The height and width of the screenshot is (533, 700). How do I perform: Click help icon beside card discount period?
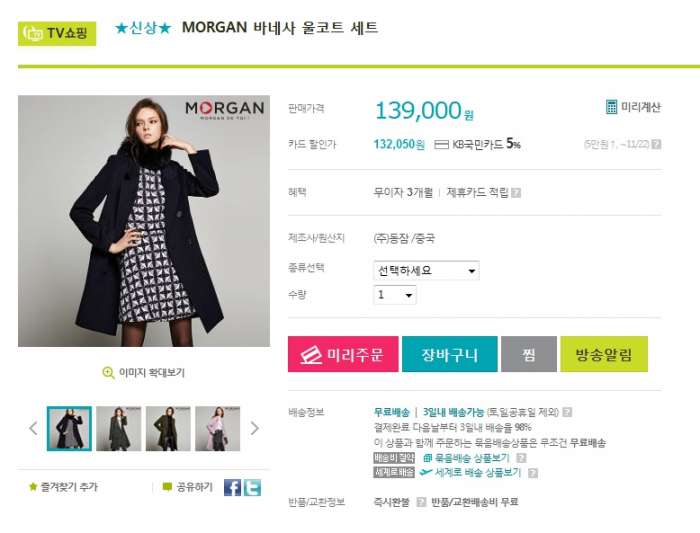656,144
